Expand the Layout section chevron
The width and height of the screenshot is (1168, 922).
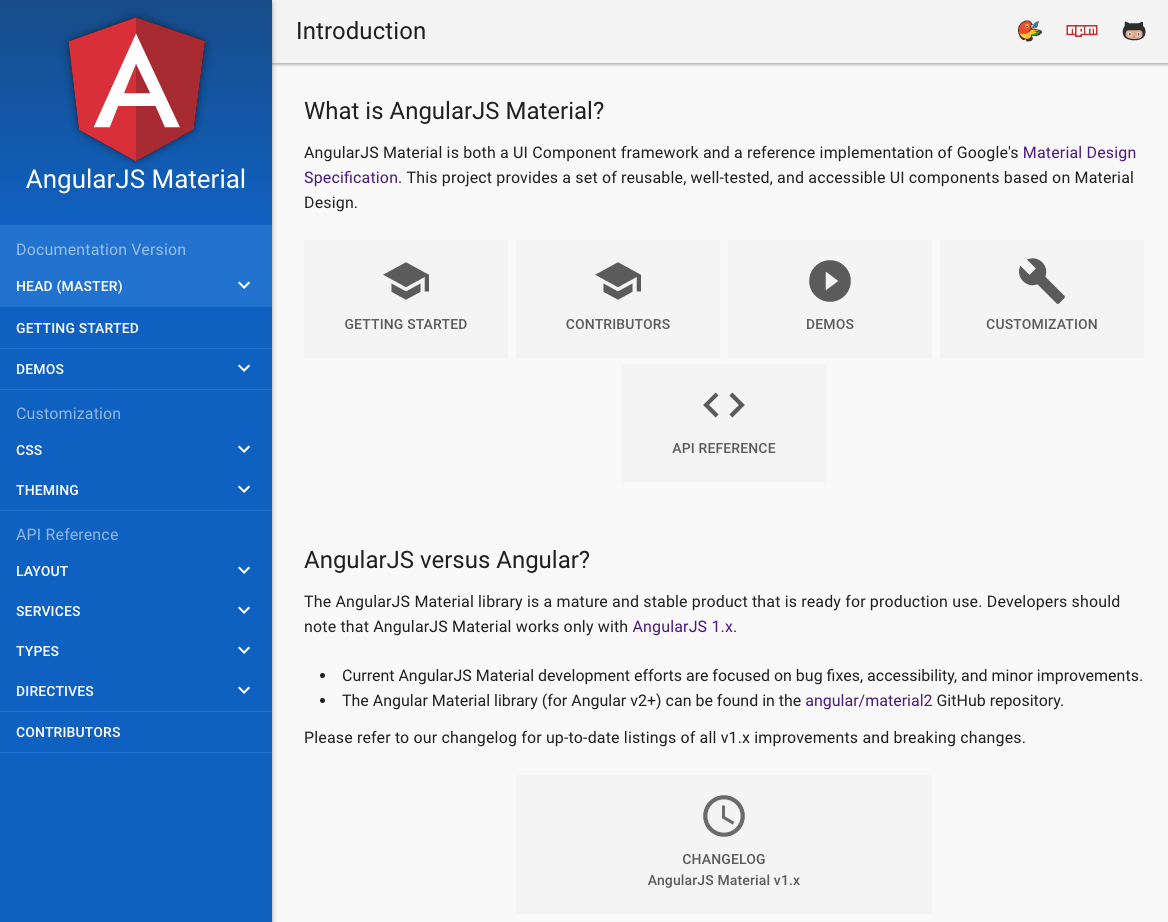[x=244, y=570]
